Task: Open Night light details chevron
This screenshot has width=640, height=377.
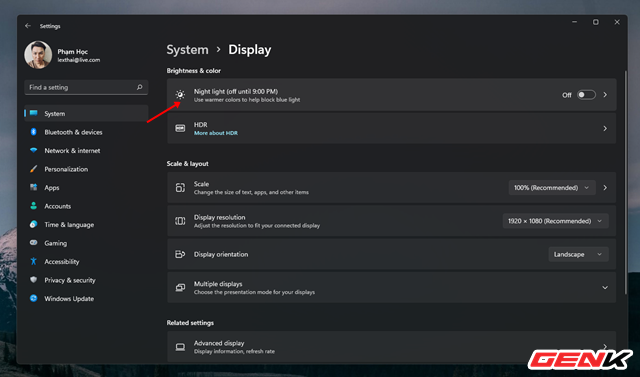Action: (605, 95)
